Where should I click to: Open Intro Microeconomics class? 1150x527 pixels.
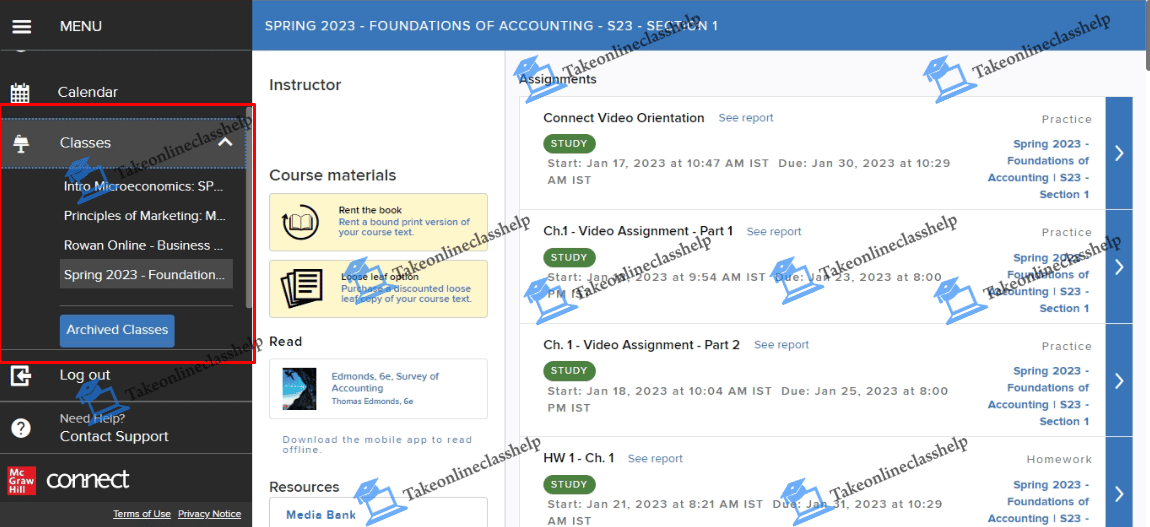pos(144,186)
